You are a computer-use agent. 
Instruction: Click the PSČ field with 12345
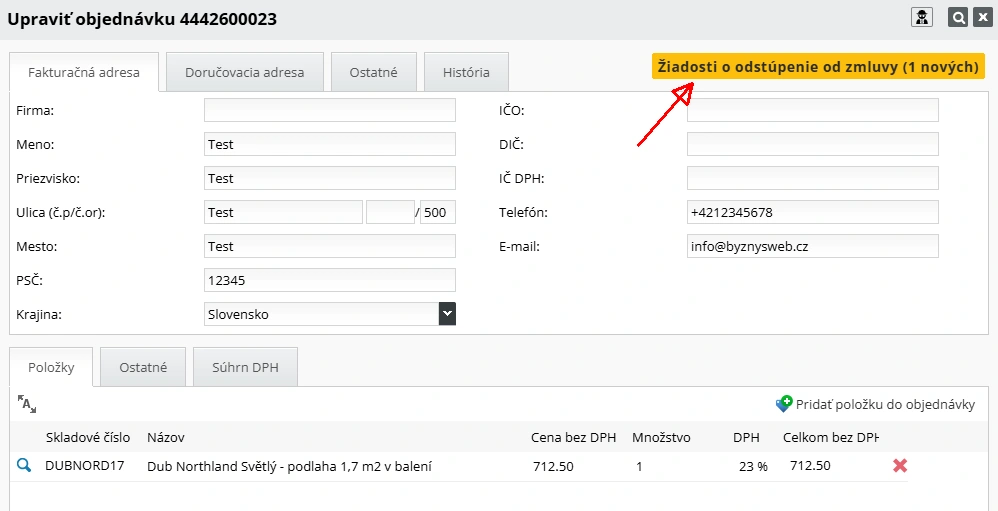click(330, 280)
